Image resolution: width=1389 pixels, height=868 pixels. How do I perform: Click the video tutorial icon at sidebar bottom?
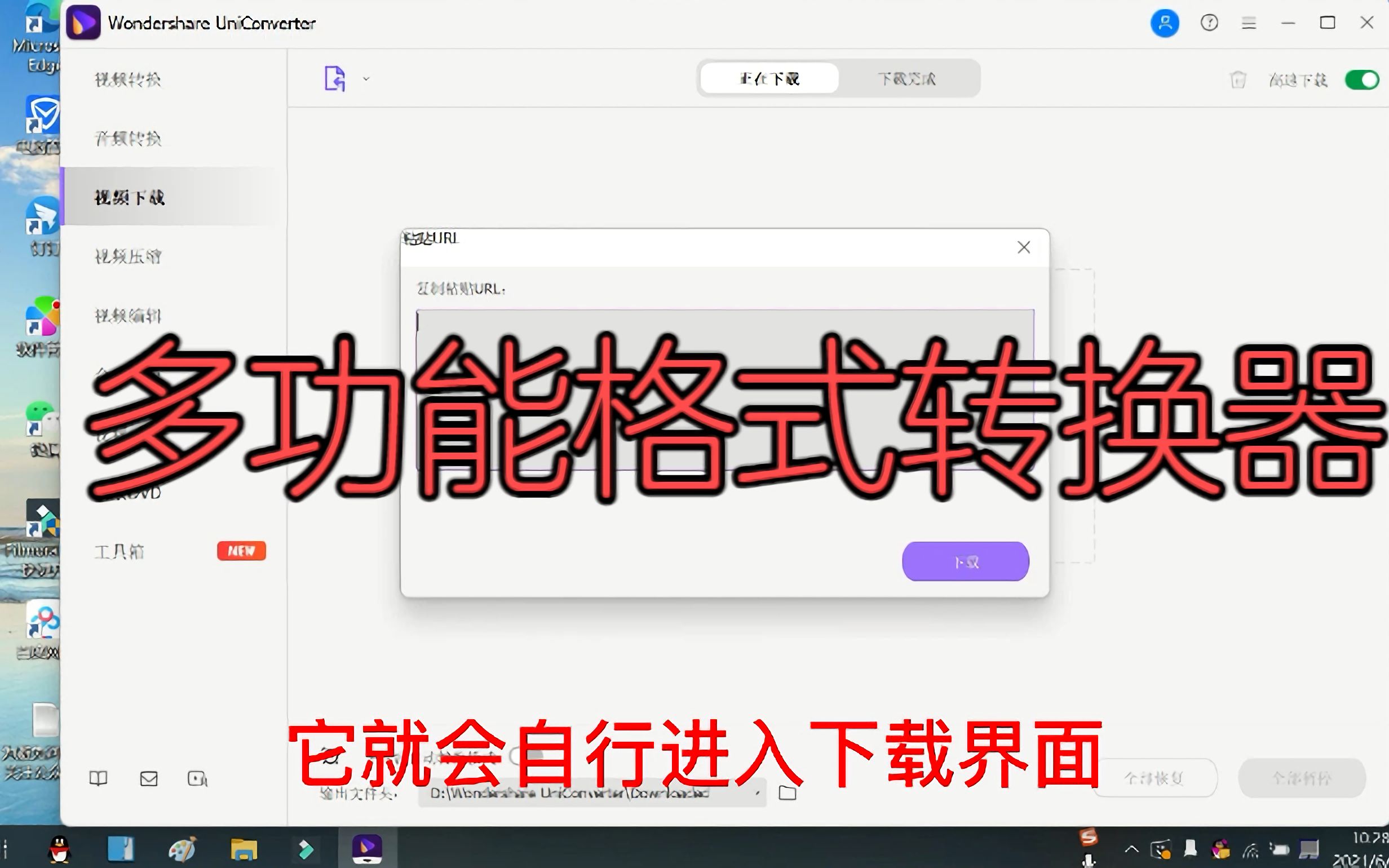[197, 778]
